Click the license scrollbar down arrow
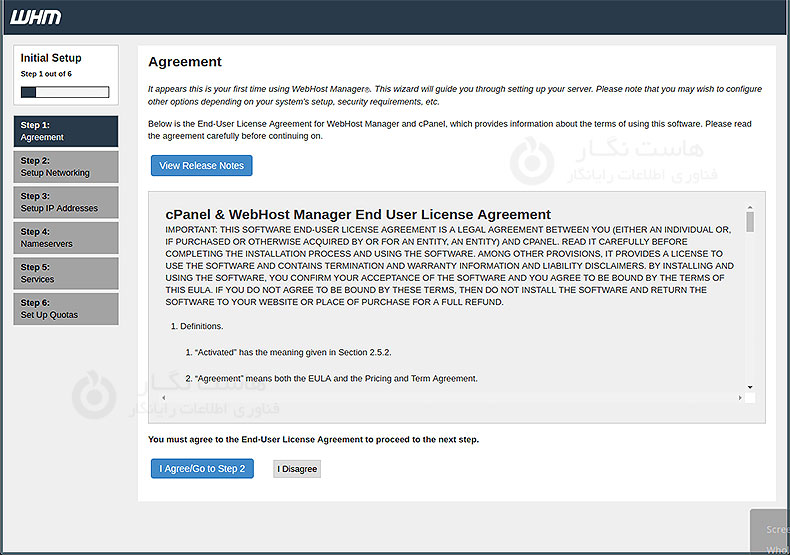Image resolution: width=790 pixels, height=555 pixels. point(750,386)
